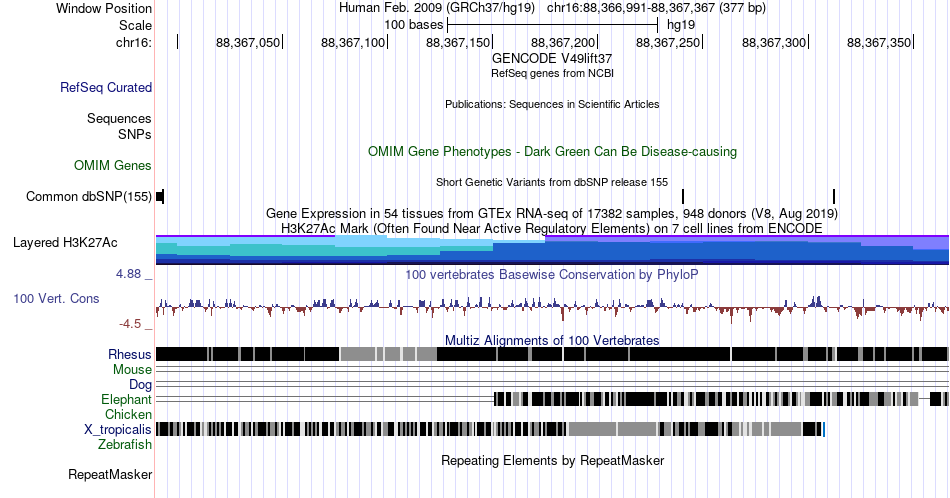Click the X_tropicalis alignment block bar
Image resolution: width=950 pixels, height=498 pixels.
491,430
